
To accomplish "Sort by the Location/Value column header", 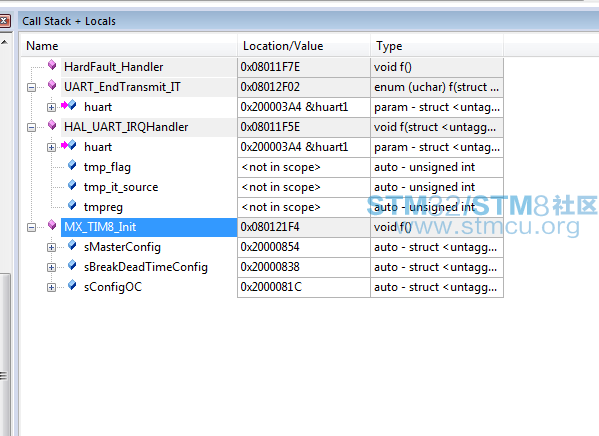I will point(304,46).
